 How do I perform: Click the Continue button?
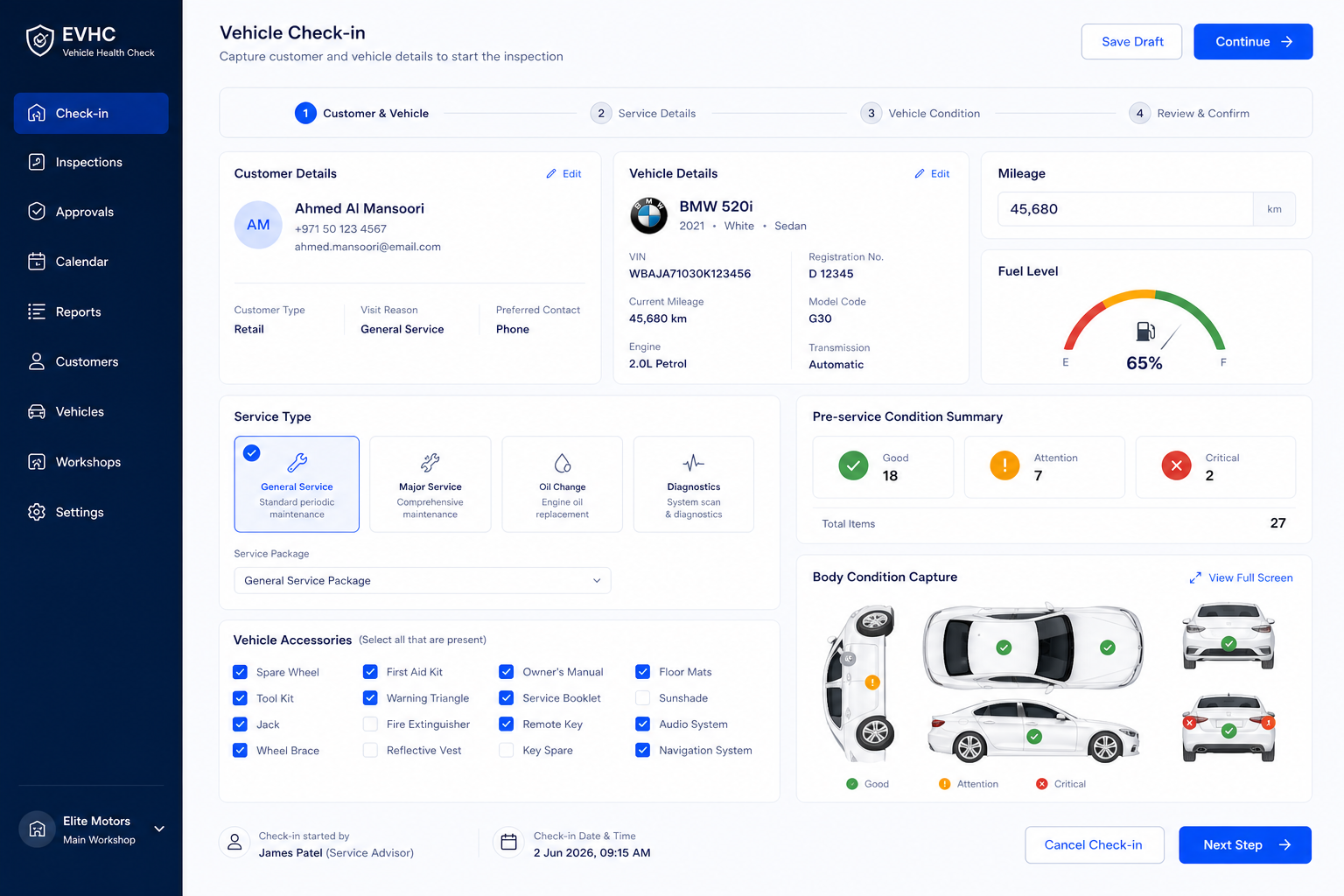pos(1253,42)
